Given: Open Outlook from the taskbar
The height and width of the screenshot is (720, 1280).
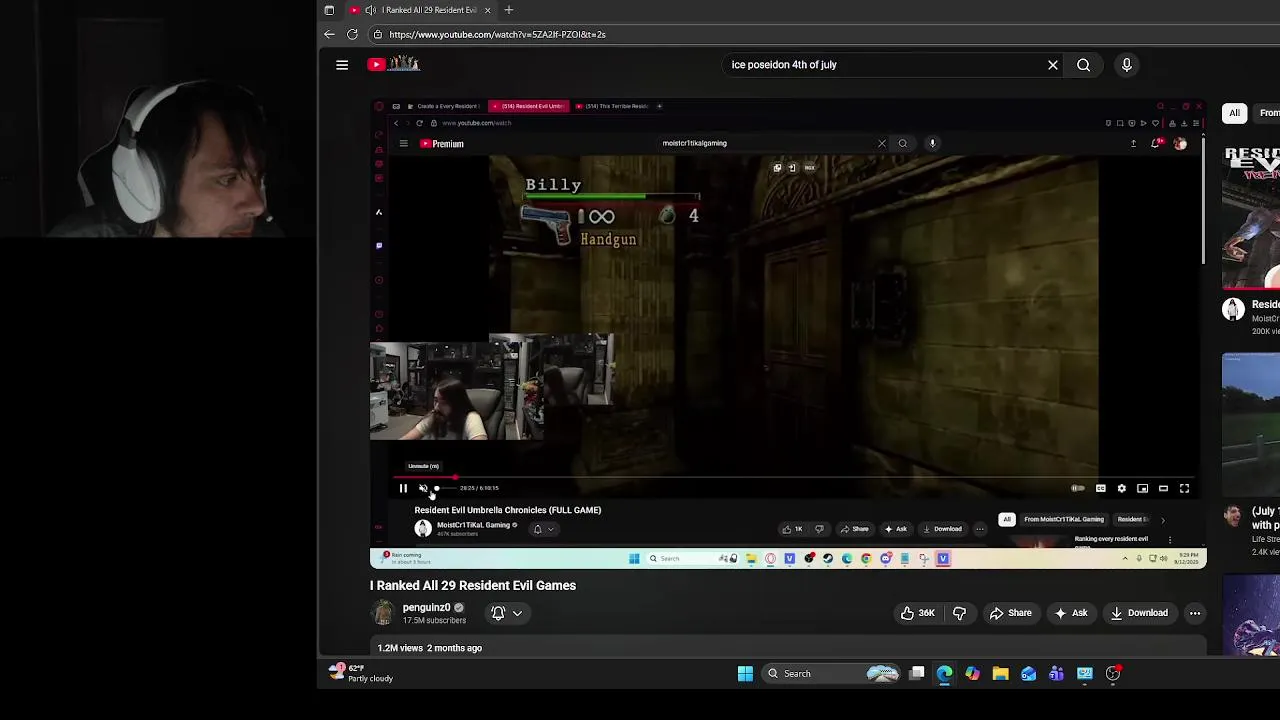Looking at the screenshot, I should [1028, 674].
